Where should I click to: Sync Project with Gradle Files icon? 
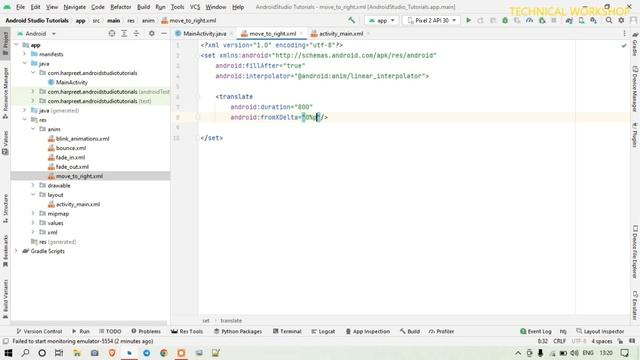tap(569, 20)
